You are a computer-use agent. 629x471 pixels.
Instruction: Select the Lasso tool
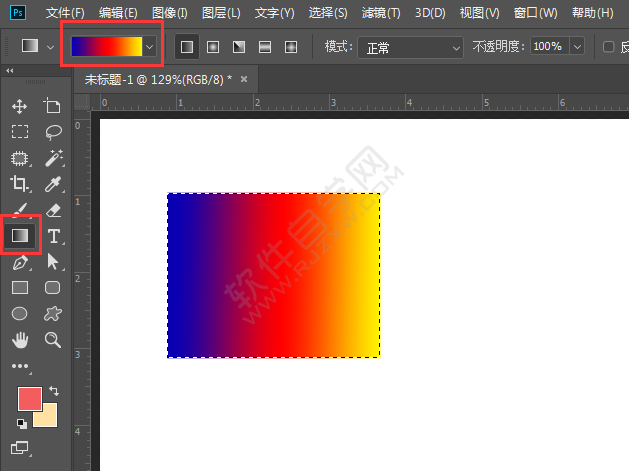(x=53, y=132)
